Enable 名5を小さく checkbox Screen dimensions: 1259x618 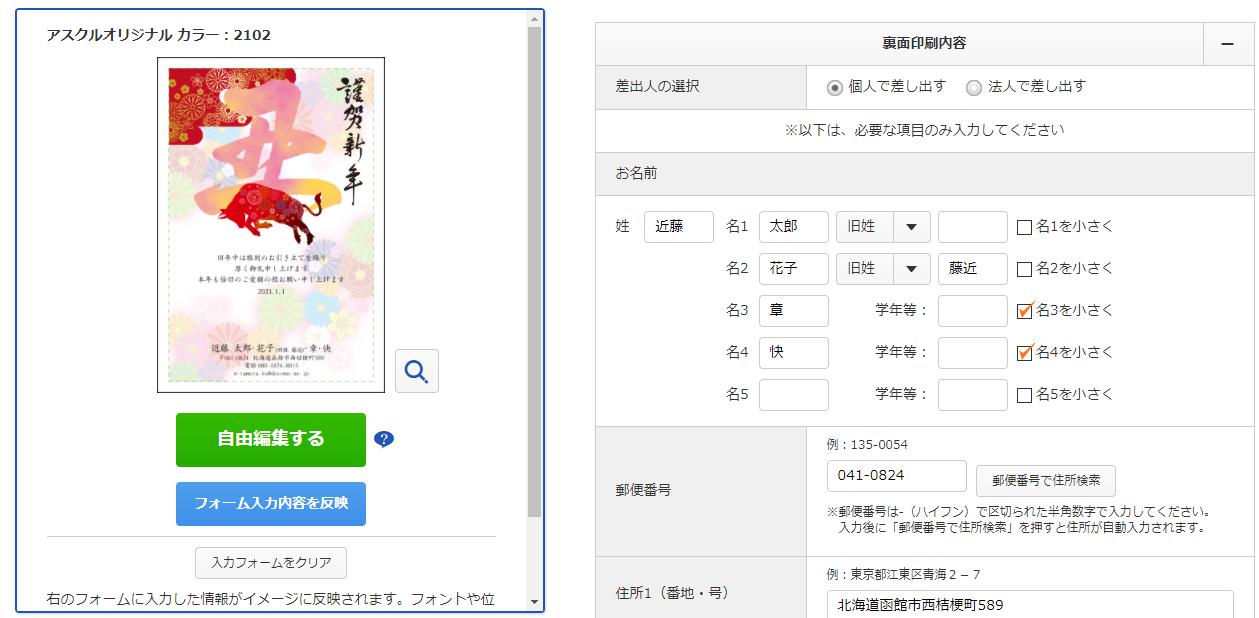click(x=1024, y=395)
